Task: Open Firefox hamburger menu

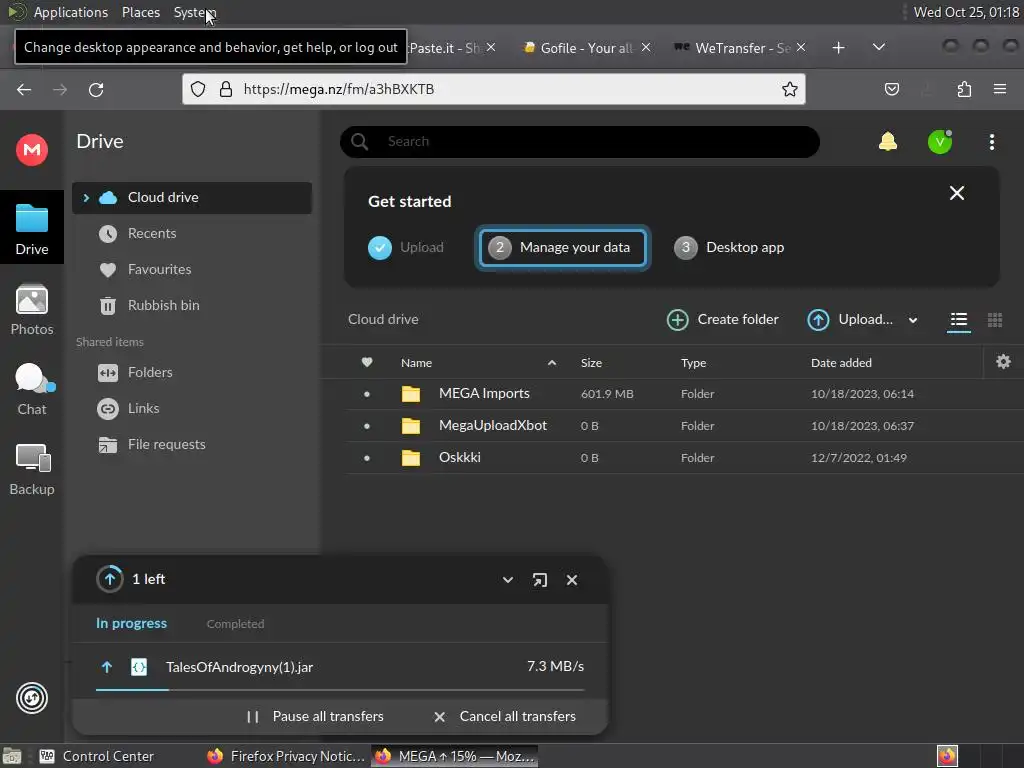Action: (1000, 89)
